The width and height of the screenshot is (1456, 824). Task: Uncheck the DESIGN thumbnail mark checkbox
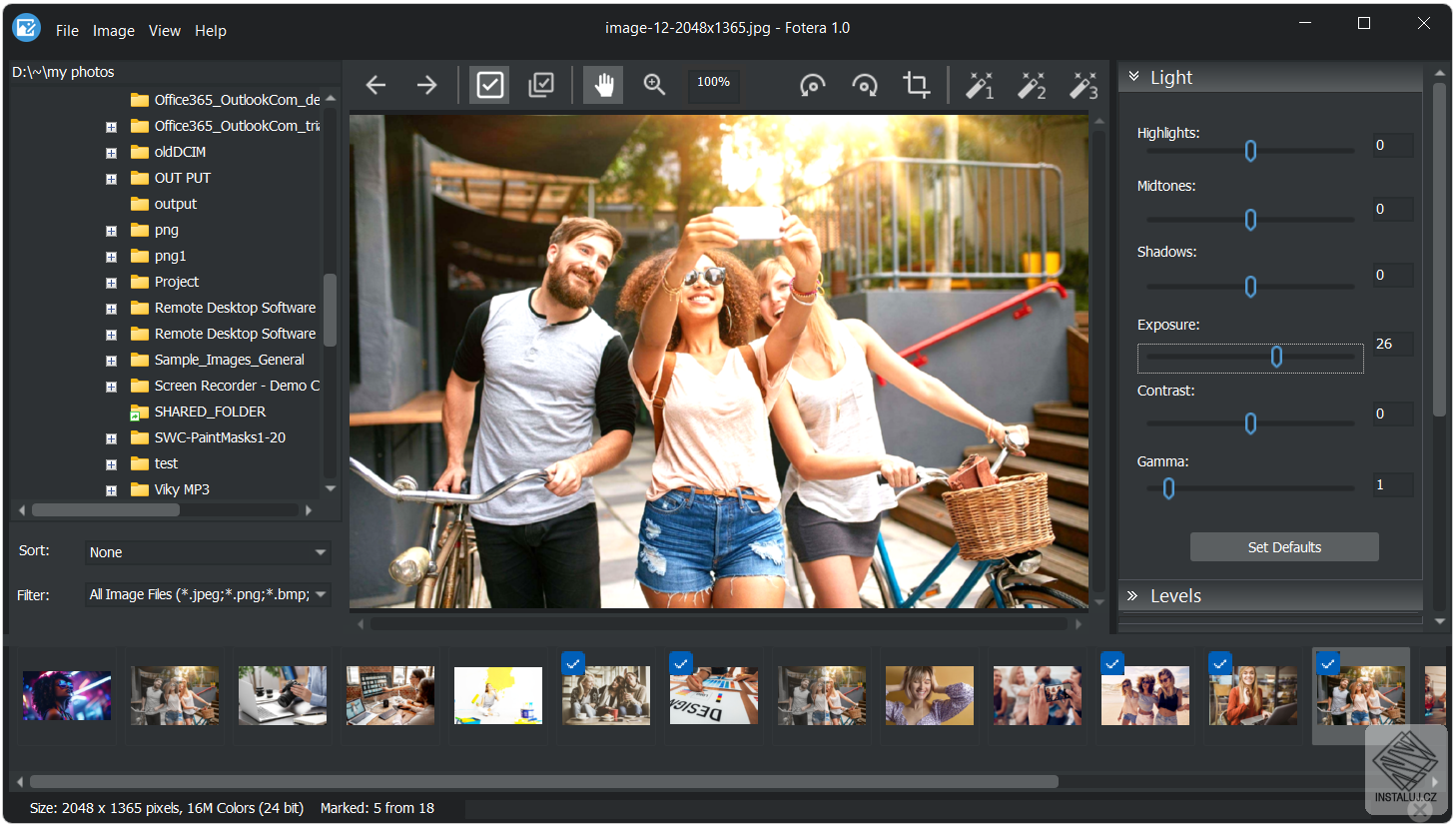tap(681, 663)
